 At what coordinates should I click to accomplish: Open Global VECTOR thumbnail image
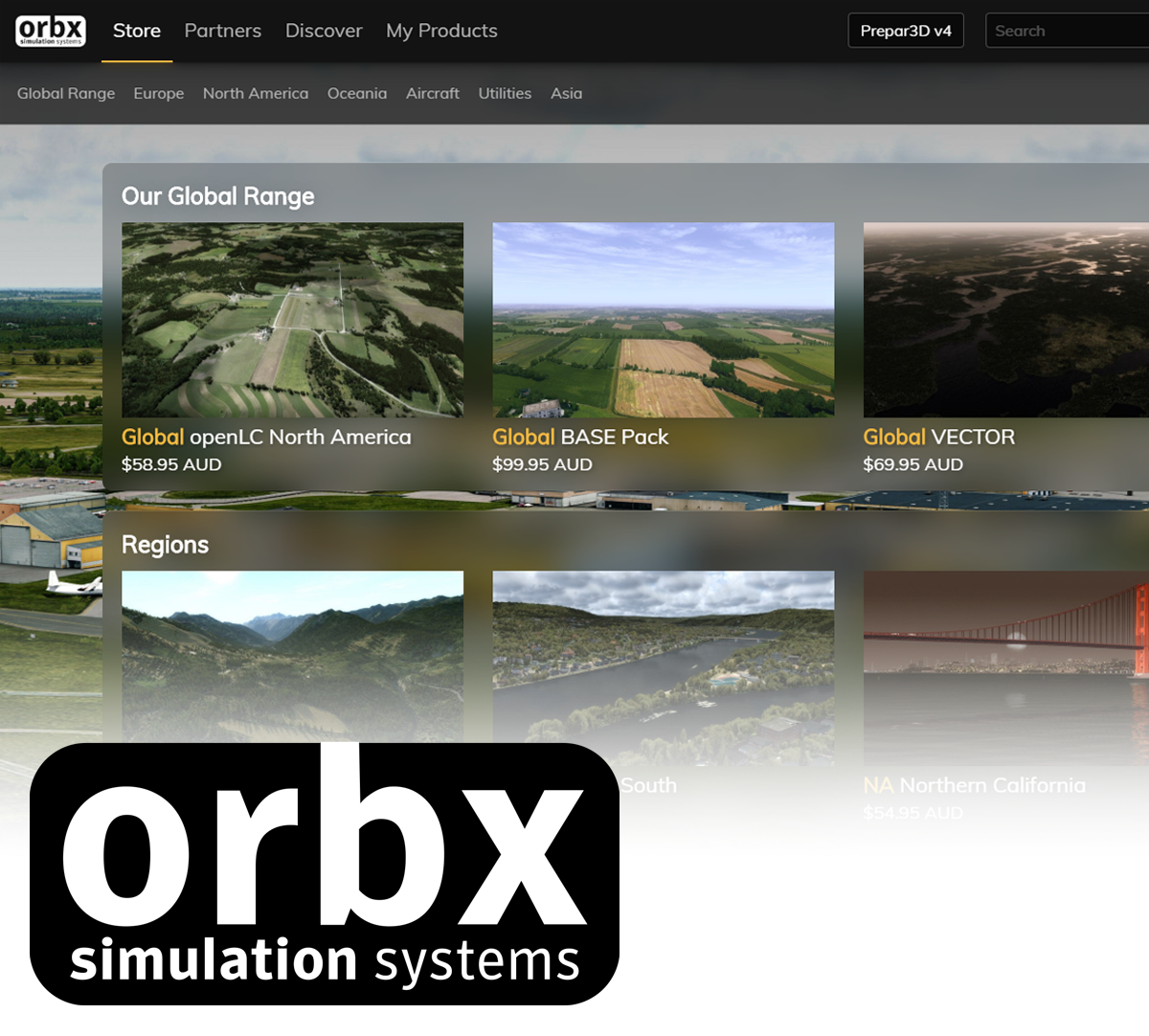tap(1005, 320)
